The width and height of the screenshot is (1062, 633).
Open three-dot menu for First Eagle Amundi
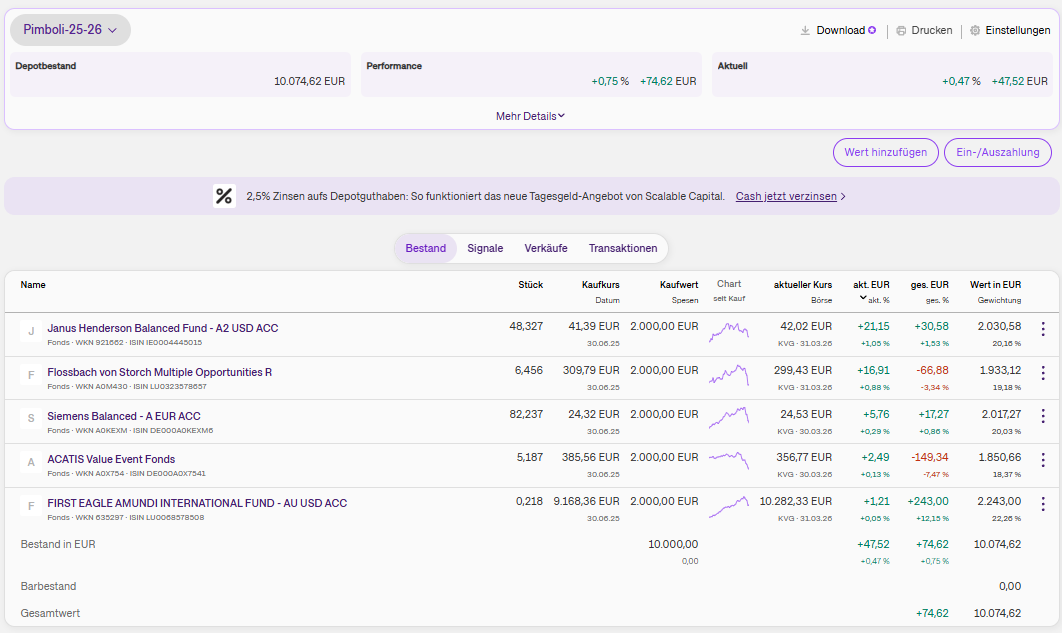coord(1043,504)
